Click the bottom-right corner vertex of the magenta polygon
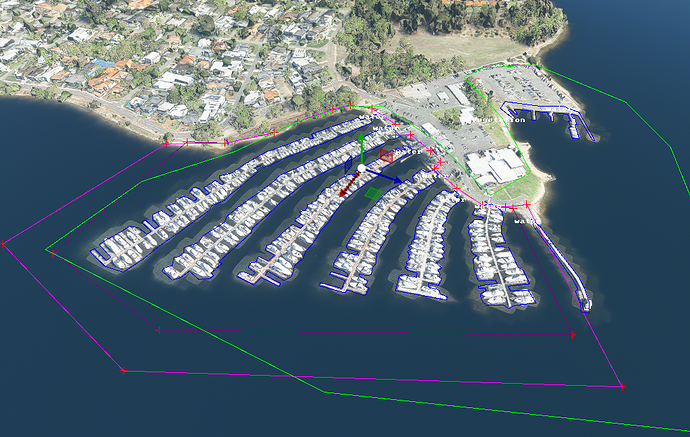Image resolution: width=690 pixels, height=437 pixels. pyautogui.click(x=622, y=387)
